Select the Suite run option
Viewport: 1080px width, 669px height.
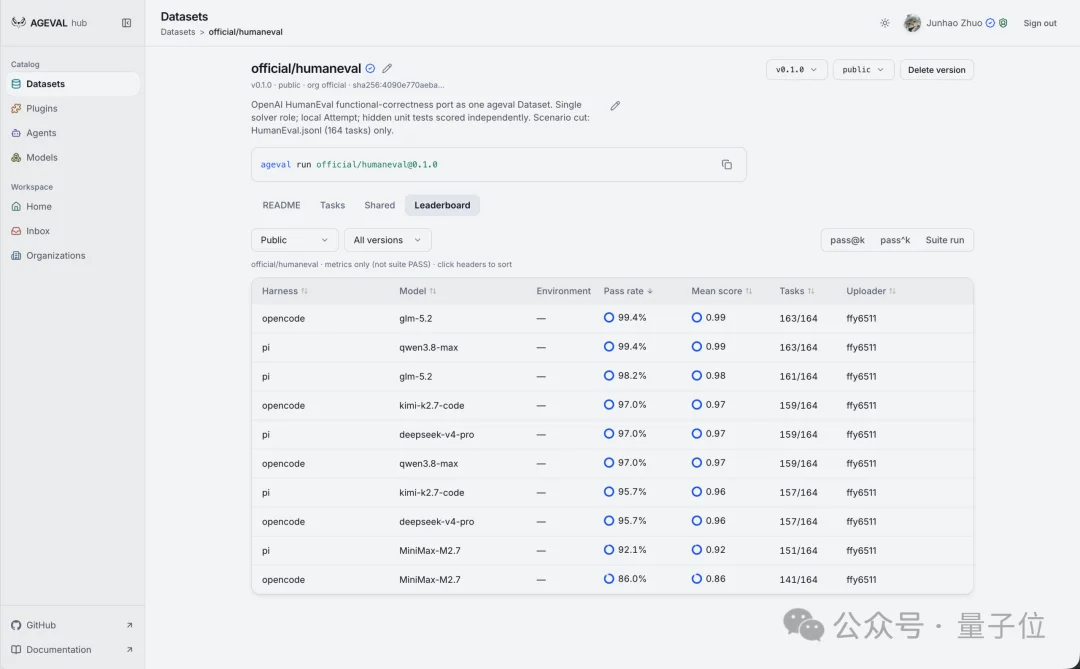(x=944, y=240)
